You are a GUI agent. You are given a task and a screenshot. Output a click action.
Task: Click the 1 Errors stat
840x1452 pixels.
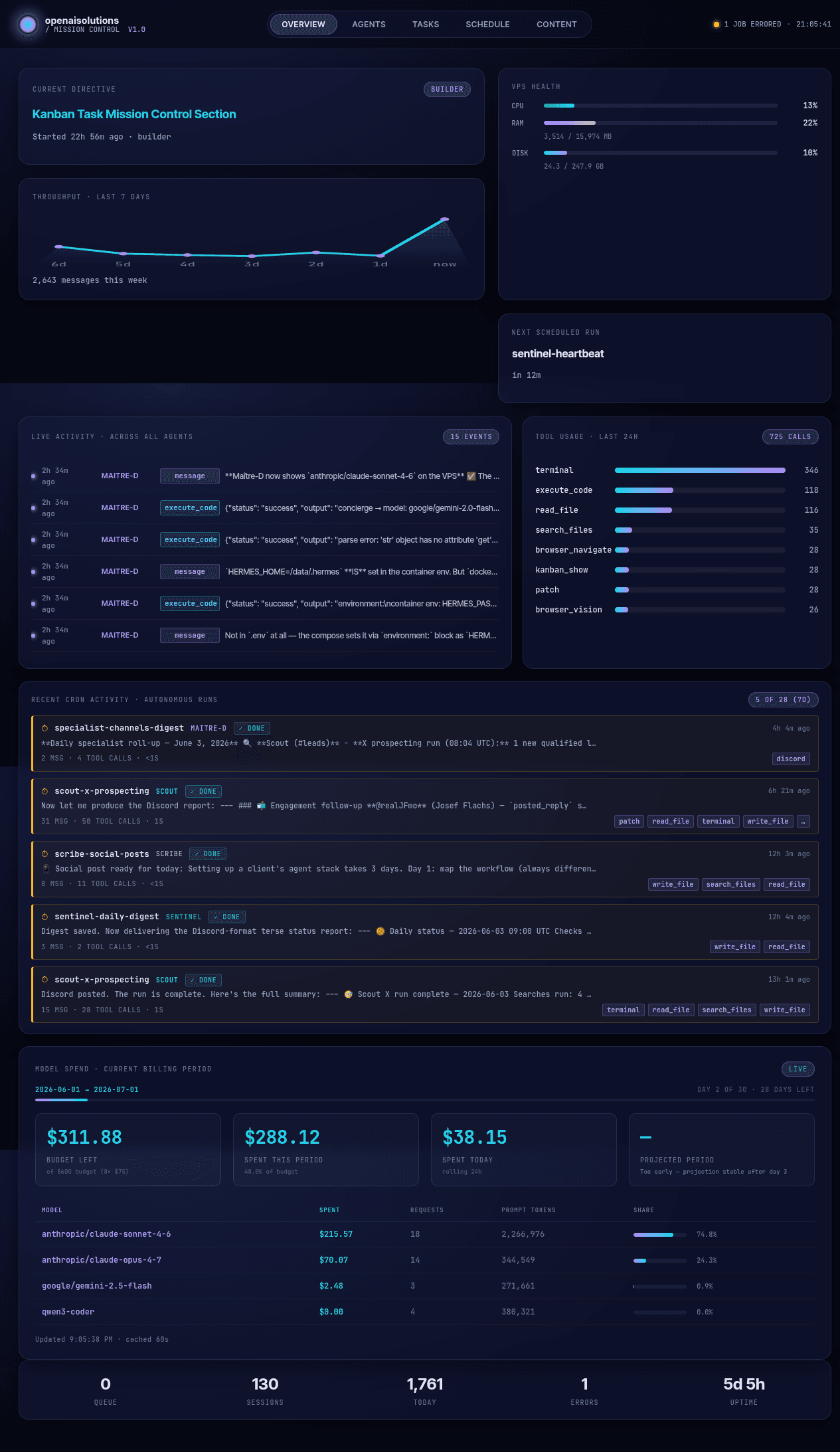[x=584, y=1391]
